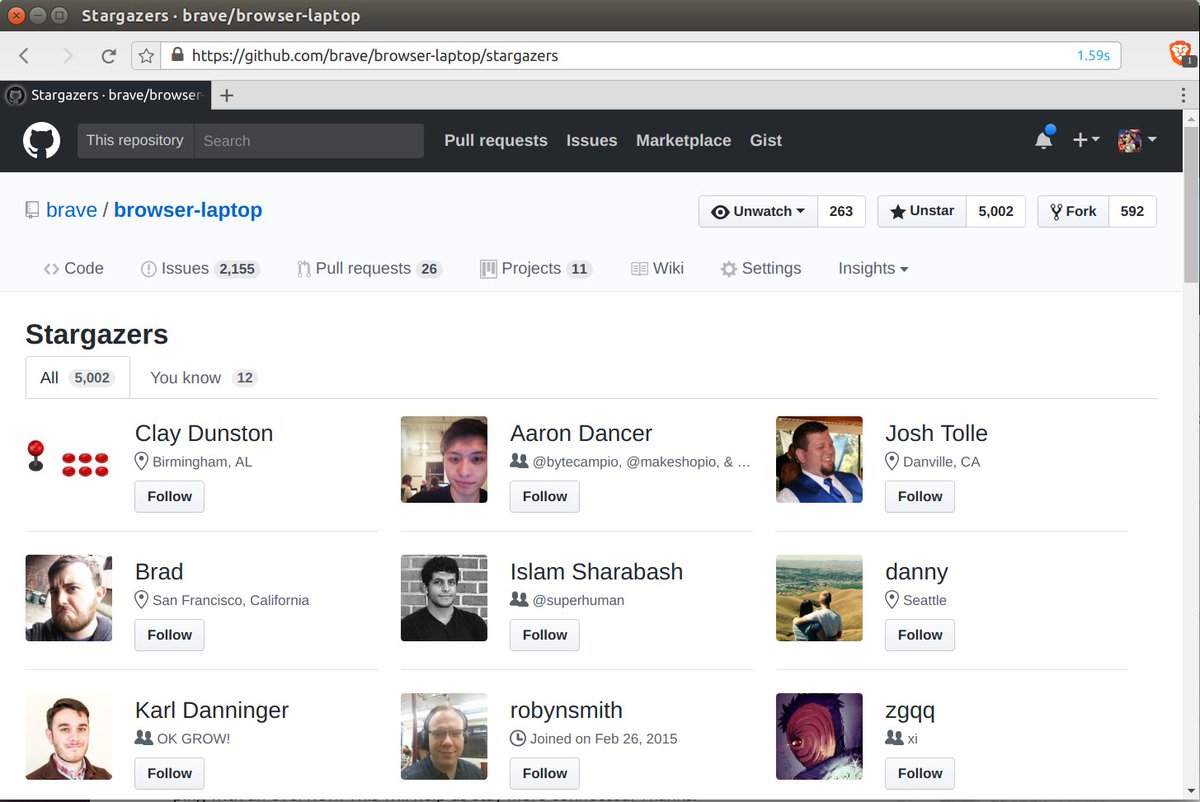Open a new browser tab
1200x802 pixels.
[227, 95]
